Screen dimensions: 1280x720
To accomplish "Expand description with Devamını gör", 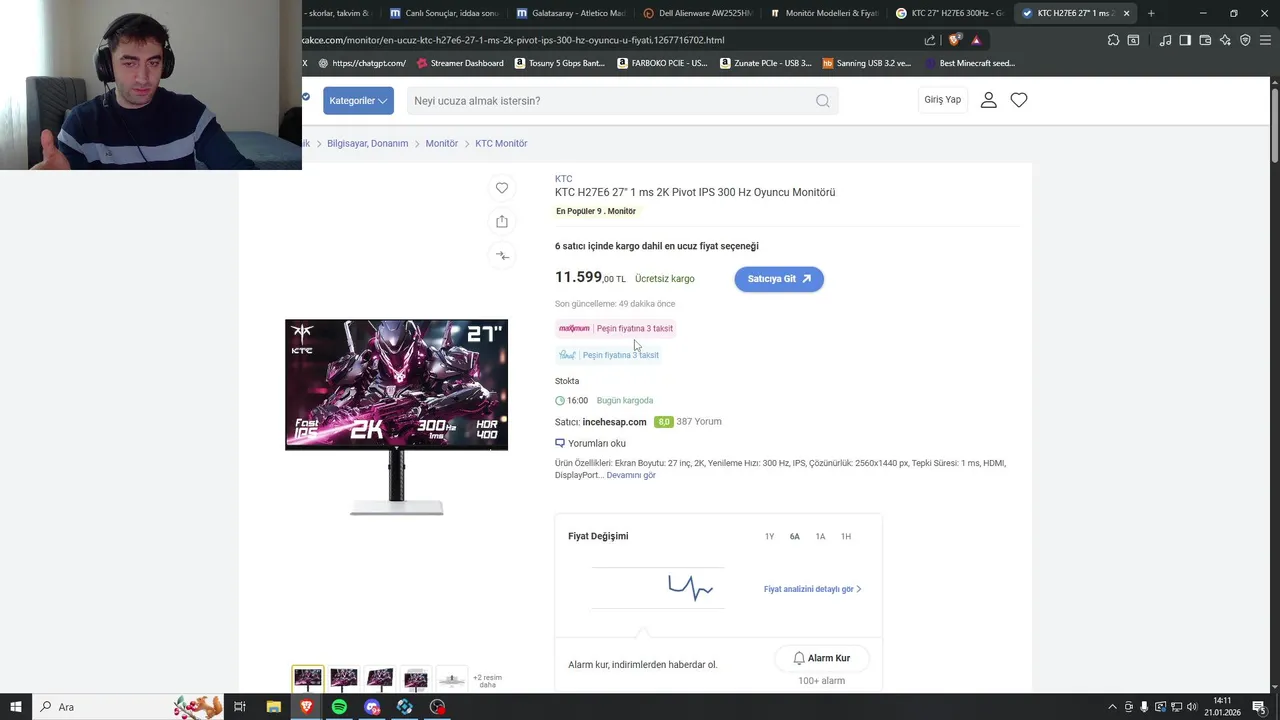I will click(x=631, y=475).
